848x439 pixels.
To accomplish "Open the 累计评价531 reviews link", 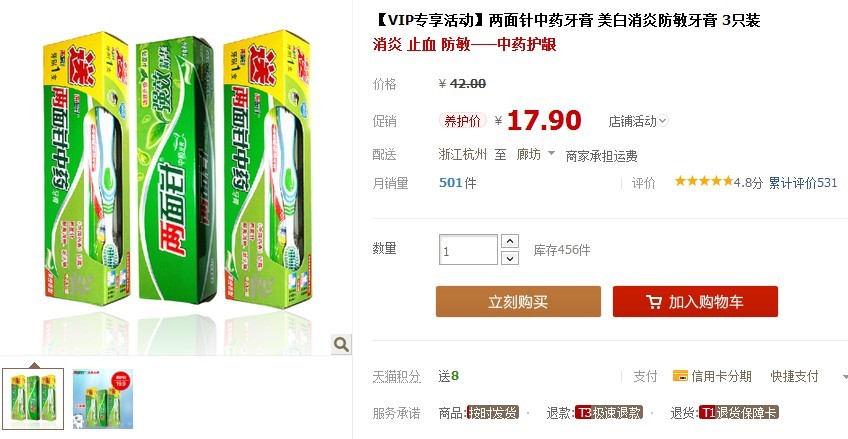I will [x=803, y=183].
